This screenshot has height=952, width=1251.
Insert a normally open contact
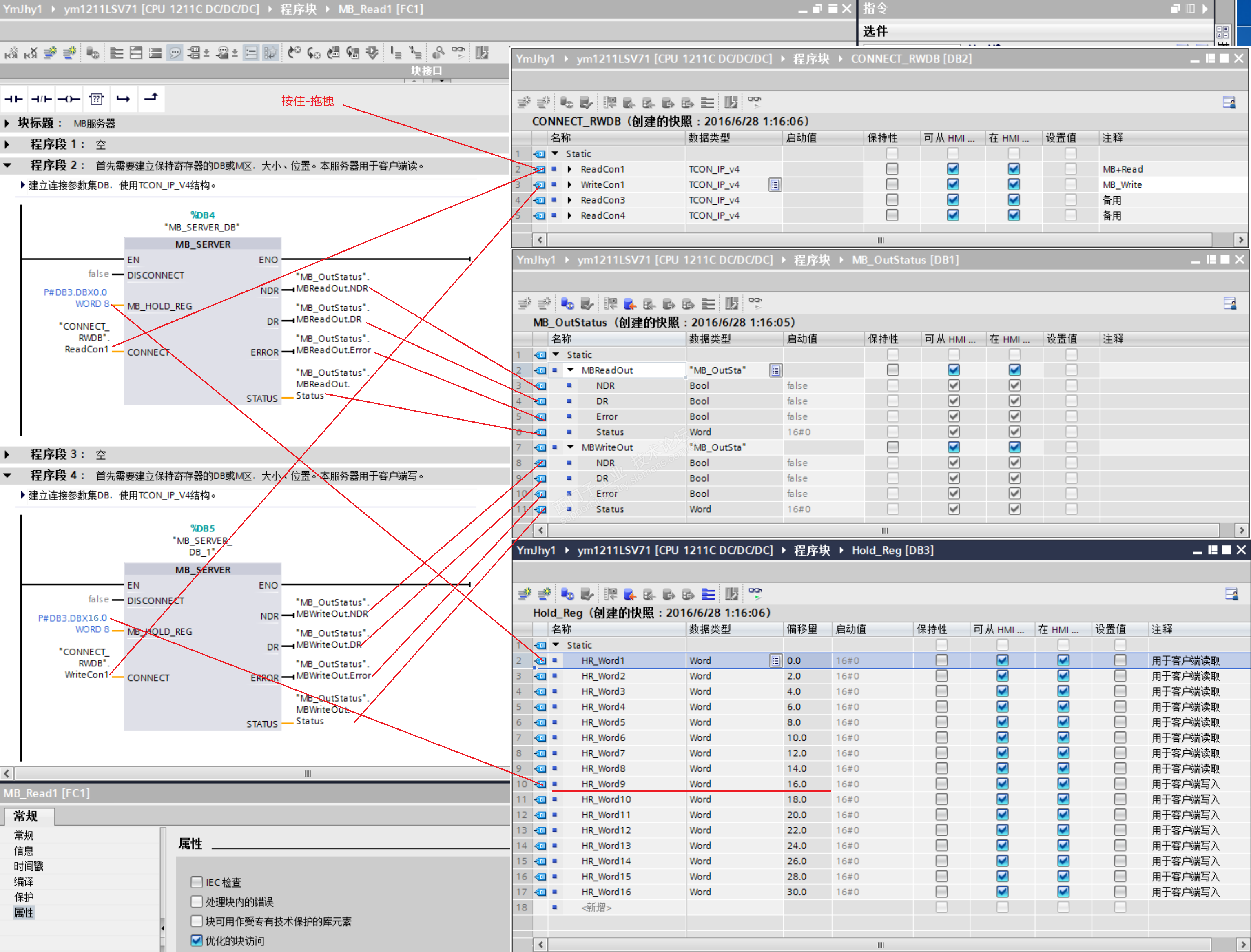pyautogui.click(x=13, y=99)
